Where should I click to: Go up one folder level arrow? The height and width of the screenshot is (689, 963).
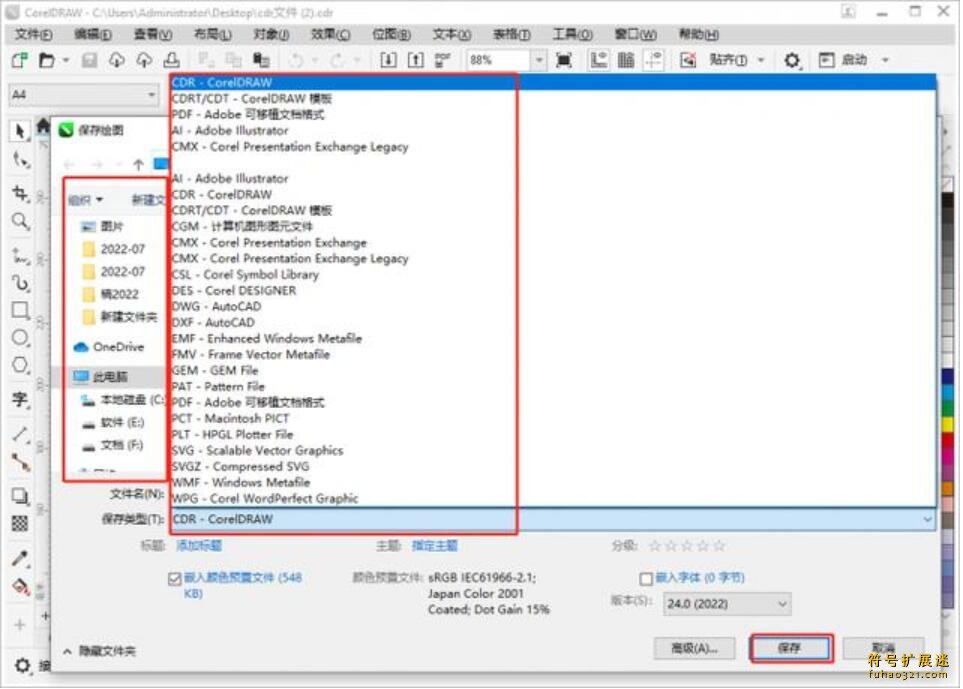pos(138,165)
